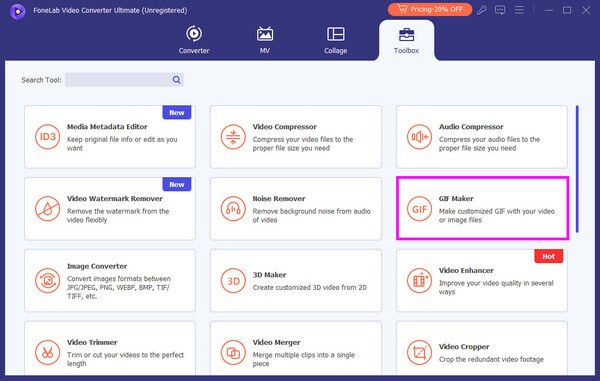This screenshot has width=600, height=381.
Task: Click the Video Watermark Remover icon
Action: (47, 208)
